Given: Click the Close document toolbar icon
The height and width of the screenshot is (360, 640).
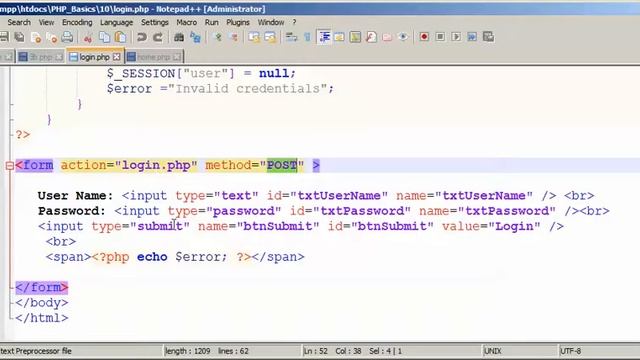Looking at the screenshot, I should coord(36,37).
